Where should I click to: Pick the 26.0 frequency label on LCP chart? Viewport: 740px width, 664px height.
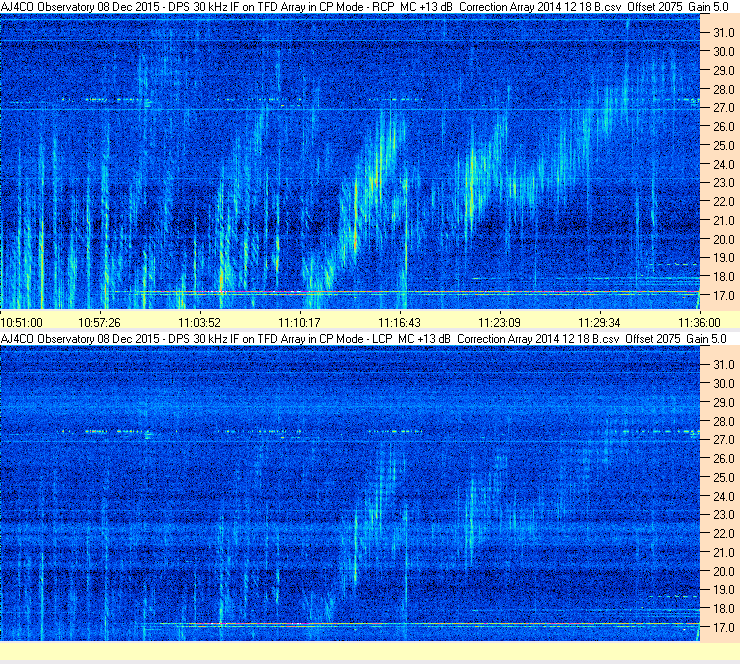(x=723, y=459)
